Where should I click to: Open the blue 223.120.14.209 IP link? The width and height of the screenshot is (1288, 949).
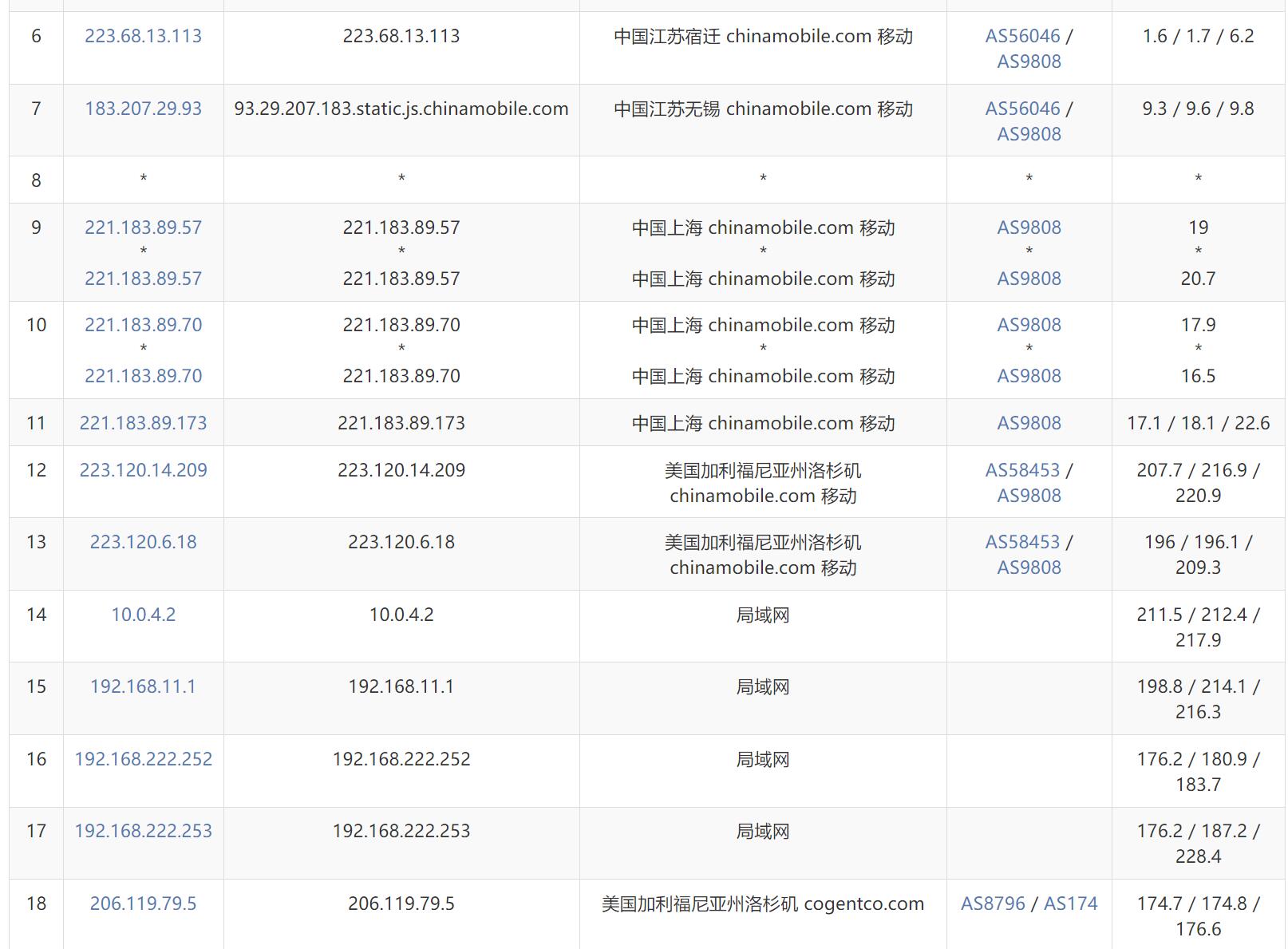click(x=143, y=470)
